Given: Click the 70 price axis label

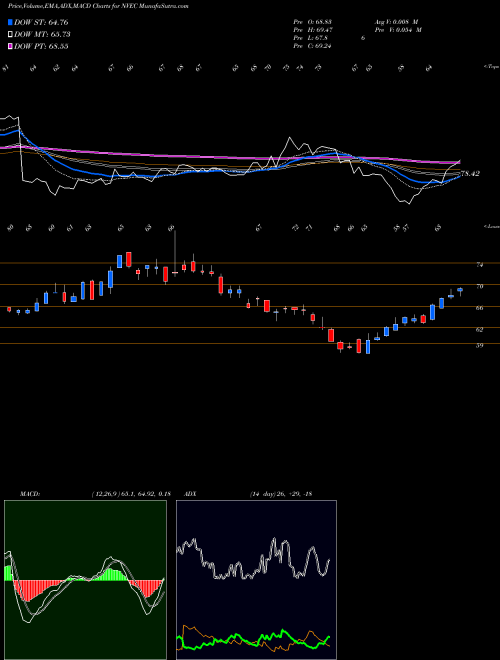Looking at the screenshot, I should pos(479,286).
